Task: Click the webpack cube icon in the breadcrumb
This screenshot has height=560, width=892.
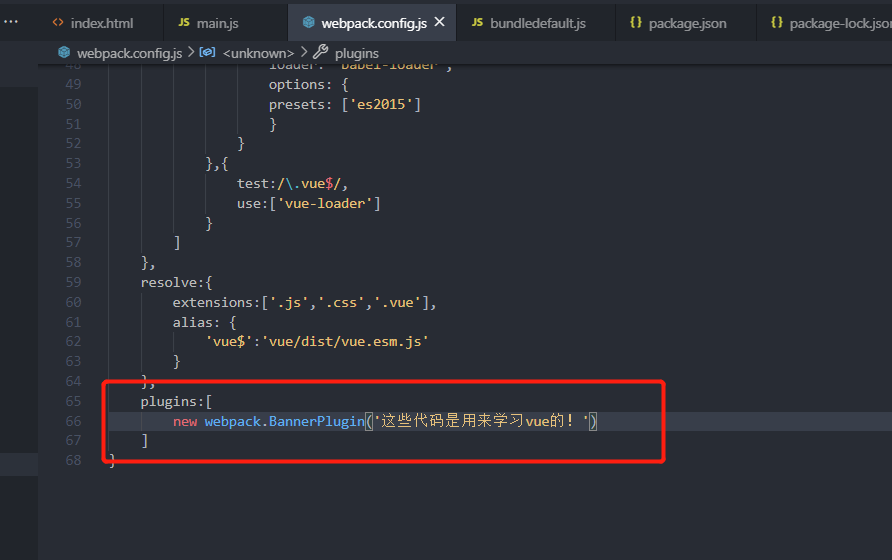Action: click(64, 53)
